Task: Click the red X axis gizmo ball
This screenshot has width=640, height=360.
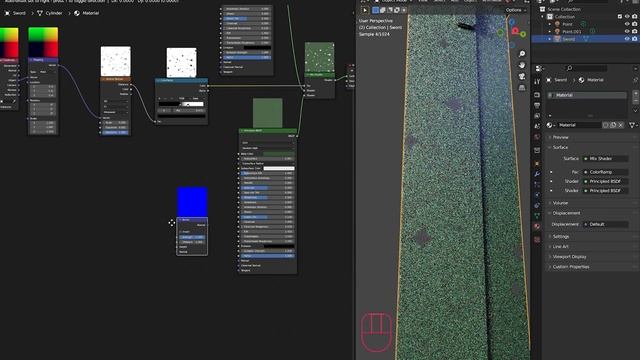Action: (x=515, y=31)
